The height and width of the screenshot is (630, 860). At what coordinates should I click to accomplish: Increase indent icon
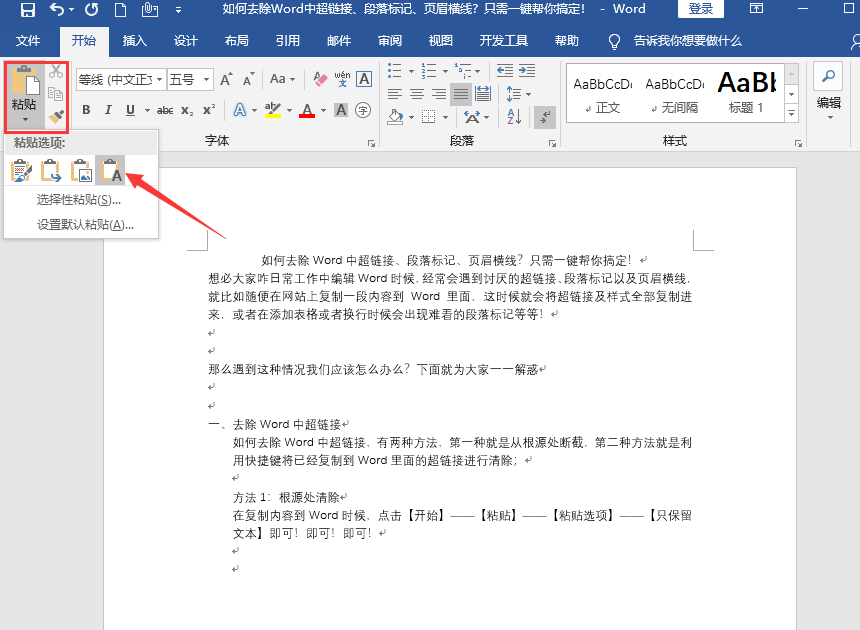click(x=527, y=70)
